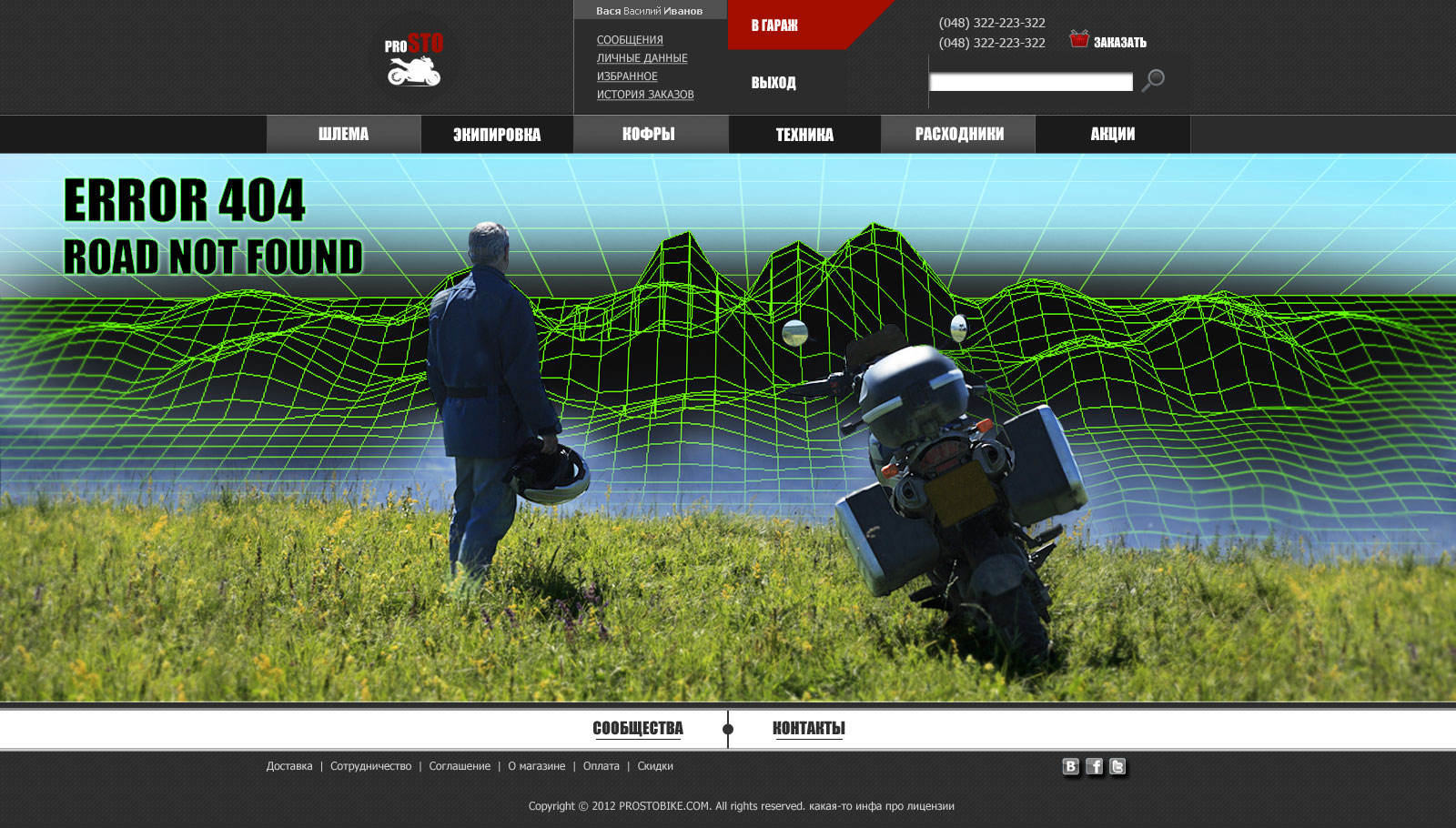The width and height of the screenshot is (1456, 828).
Task: Click the user name Вася Василий Иванов
Action: tap(649, 11)
